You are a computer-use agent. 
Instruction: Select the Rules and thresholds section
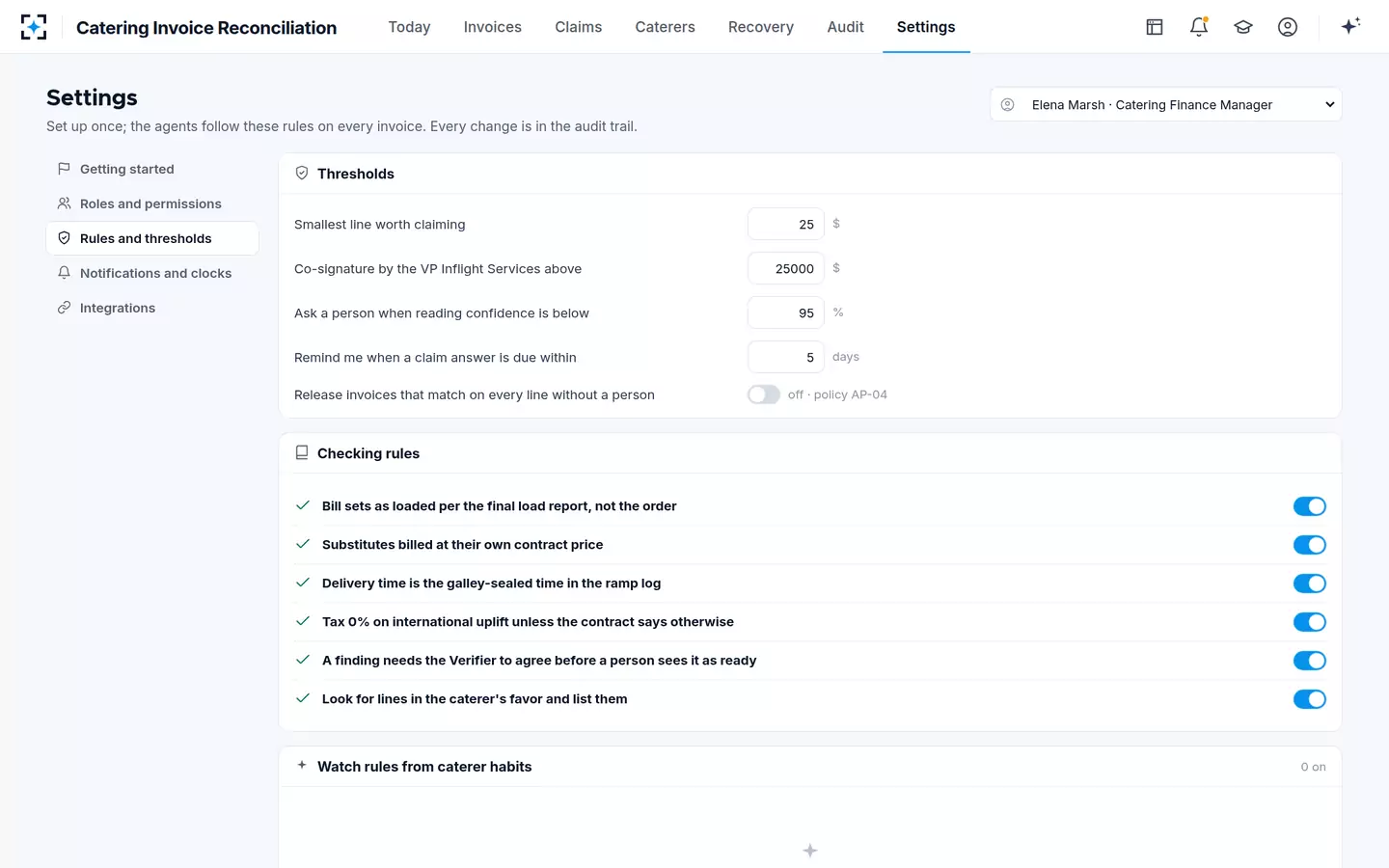152,238
